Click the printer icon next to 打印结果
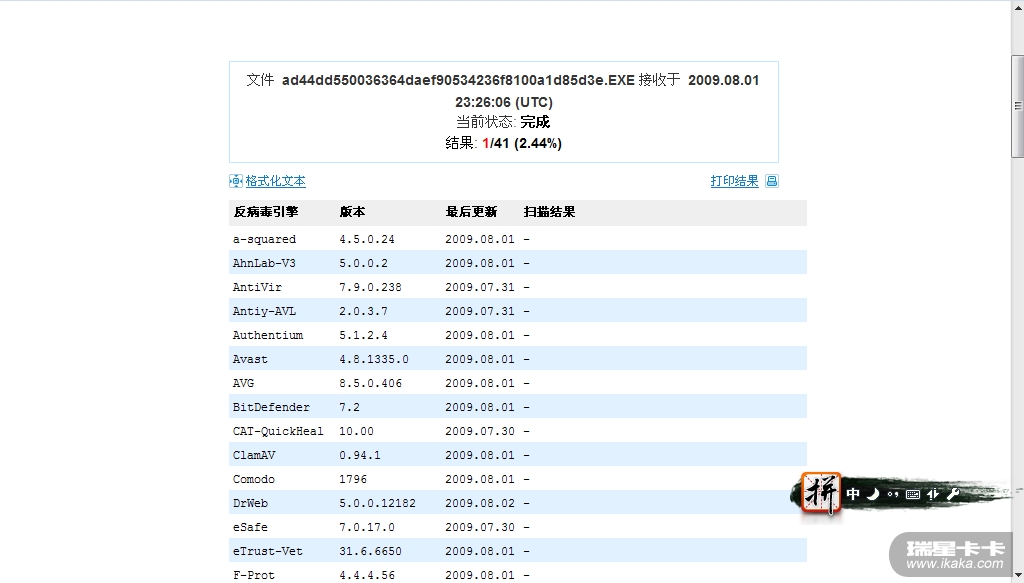 (772, 181)
